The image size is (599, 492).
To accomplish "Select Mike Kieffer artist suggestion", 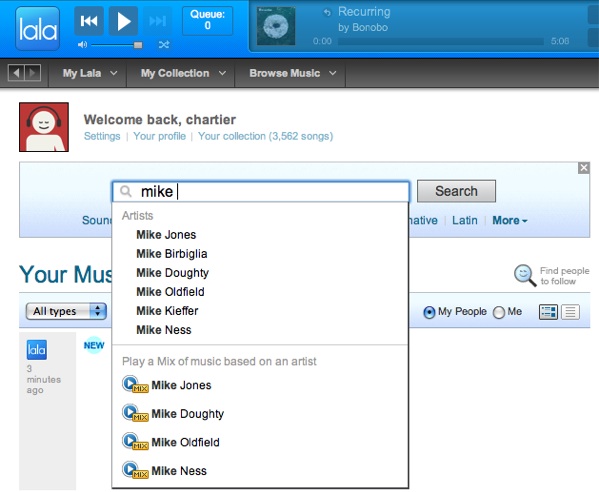I will point(167,311).
